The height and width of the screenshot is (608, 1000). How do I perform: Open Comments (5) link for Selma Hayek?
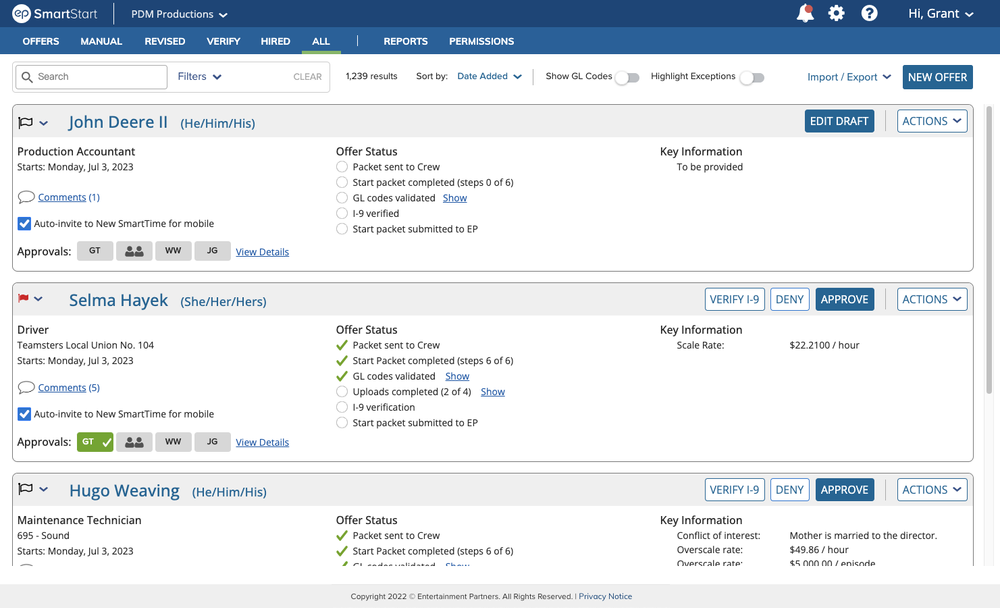coord(69,387)
